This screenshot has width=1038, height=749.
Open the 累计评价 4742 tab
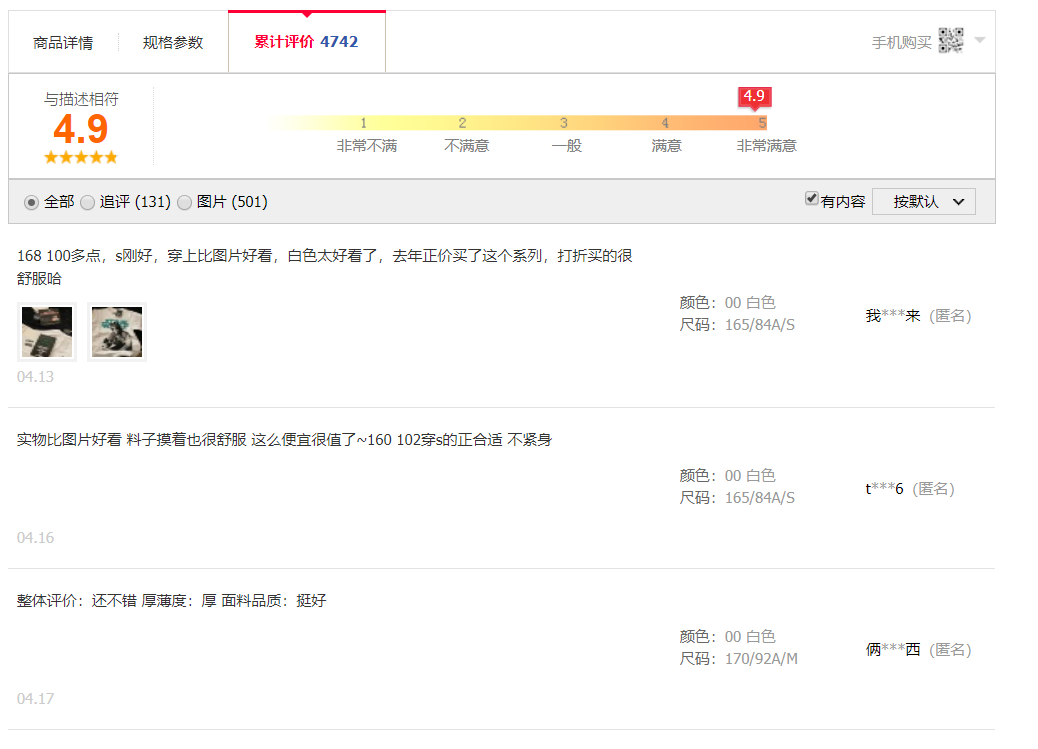pos(307,42)
